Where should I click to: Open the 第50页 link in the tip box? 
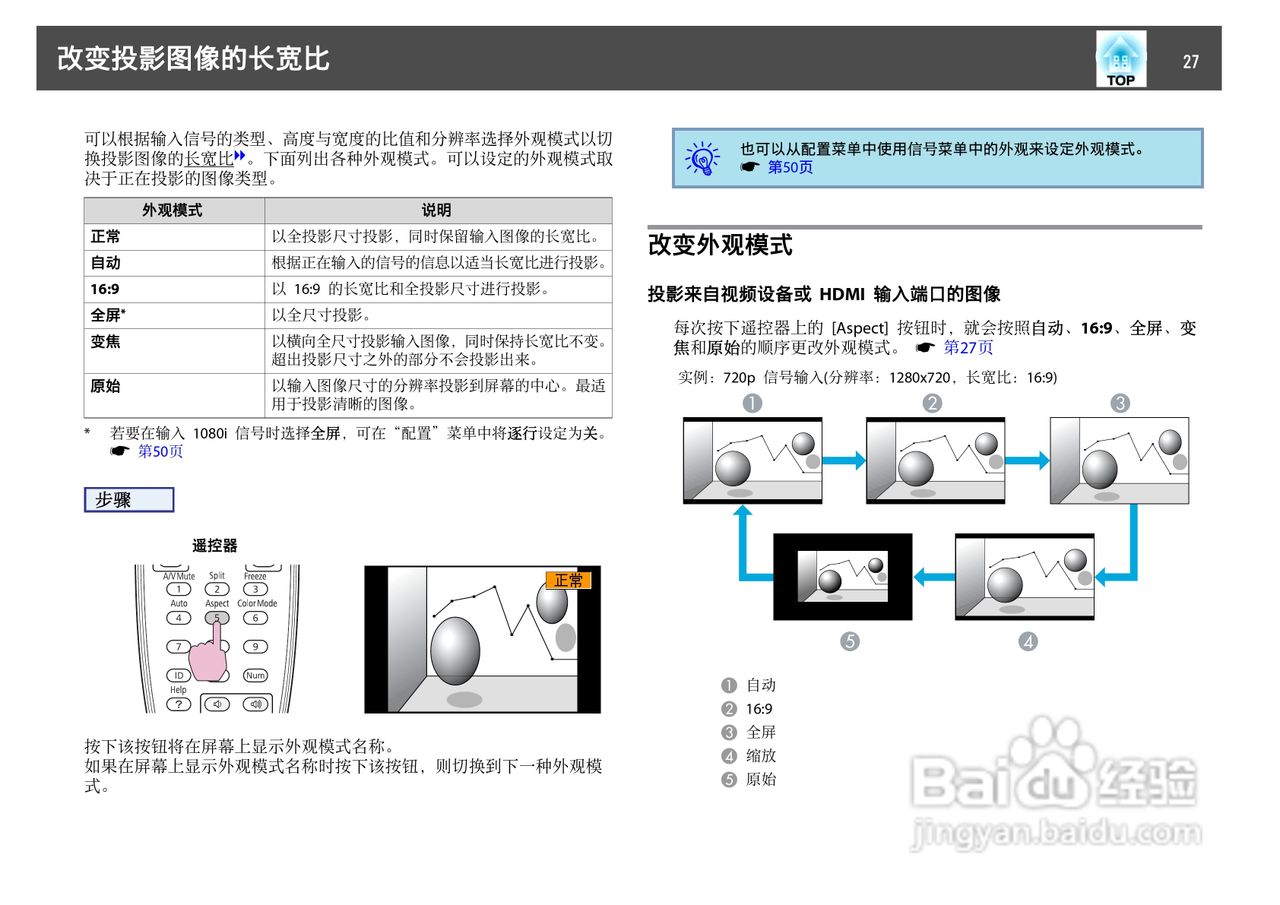click(x=790, y=167)
